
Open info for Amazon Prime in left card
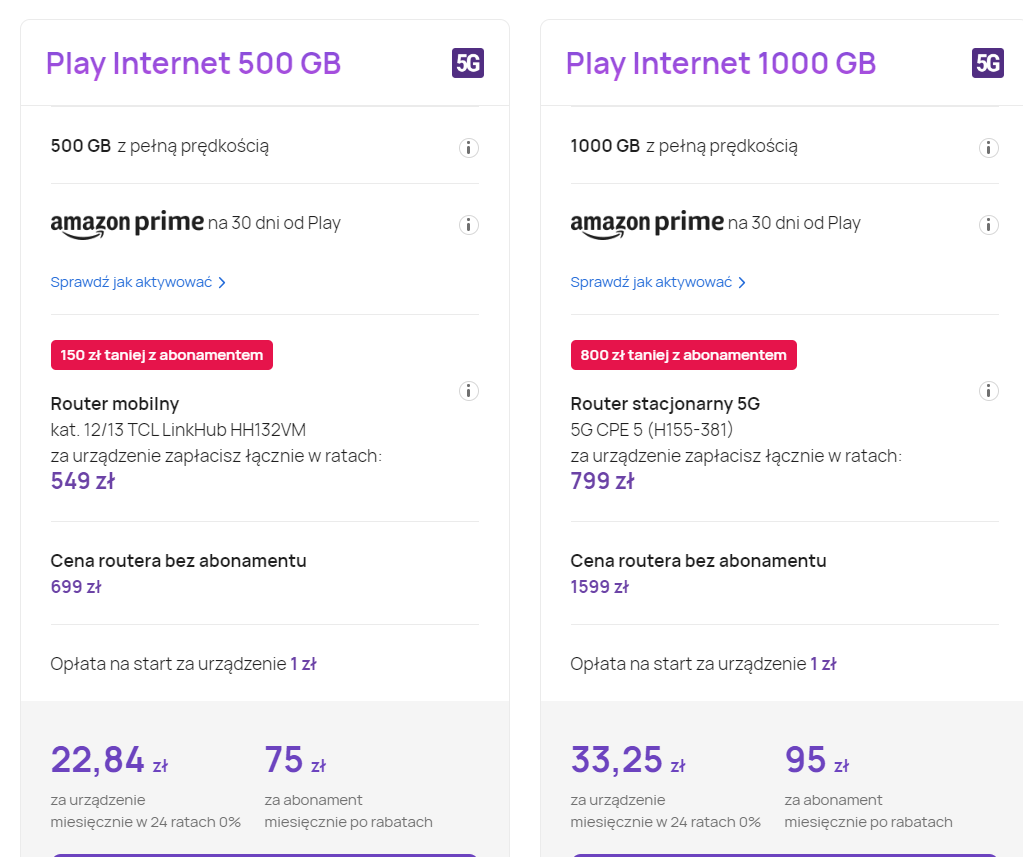click(468, 224)
